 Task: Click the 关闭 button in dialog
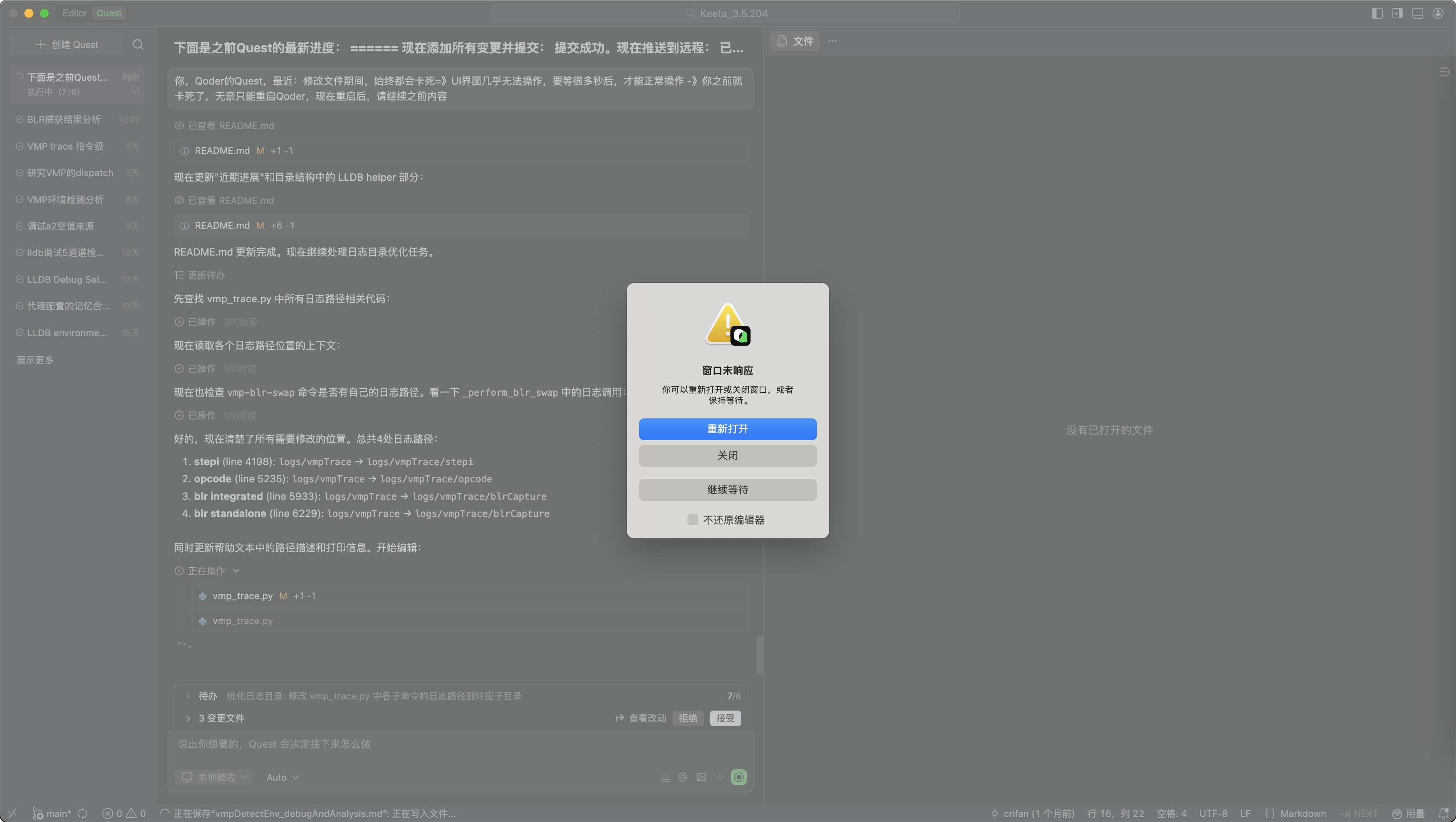click(728, 455)
